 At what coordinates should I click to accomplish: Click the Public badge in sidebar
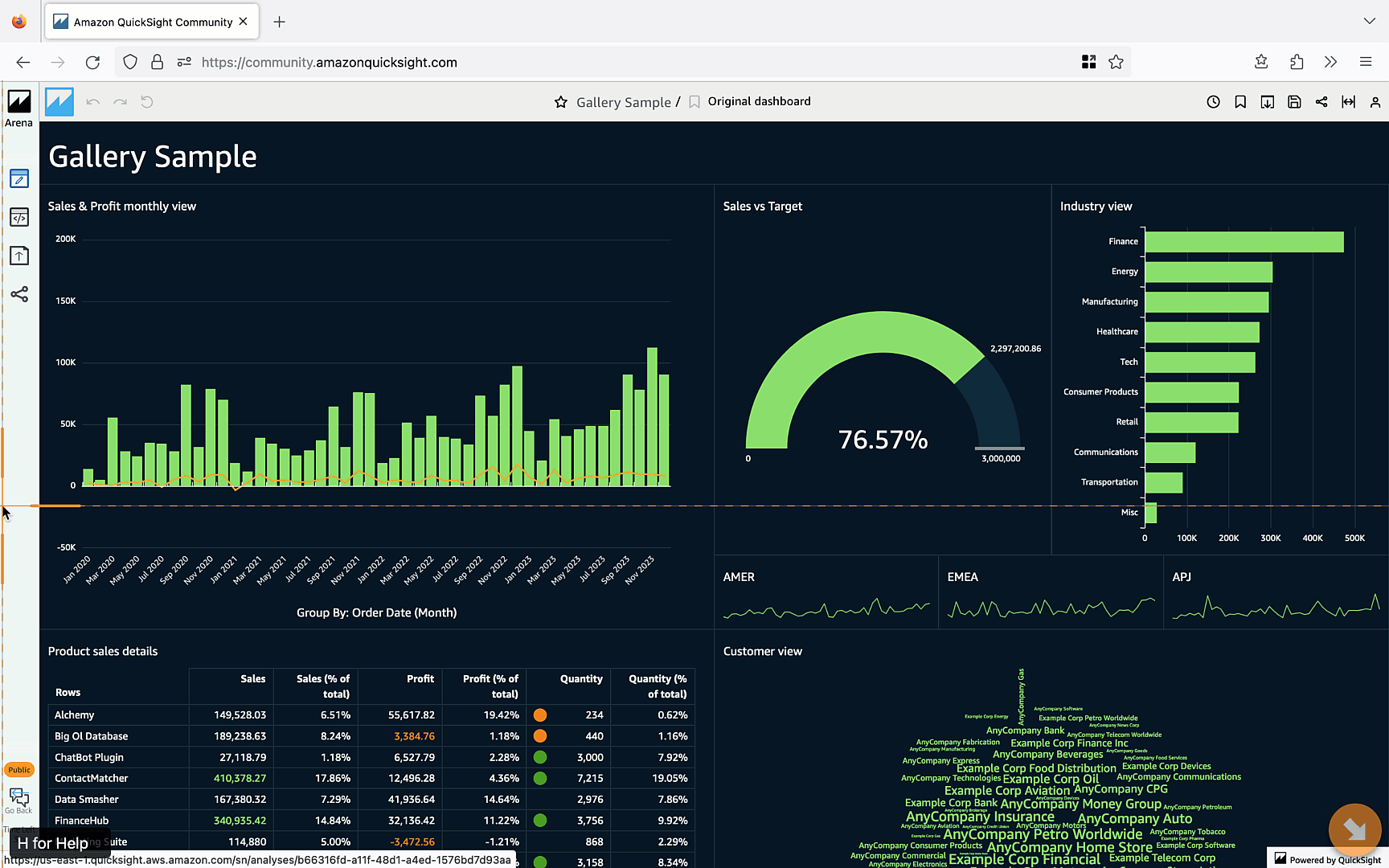pyautogui.click(x=19, y=770)
